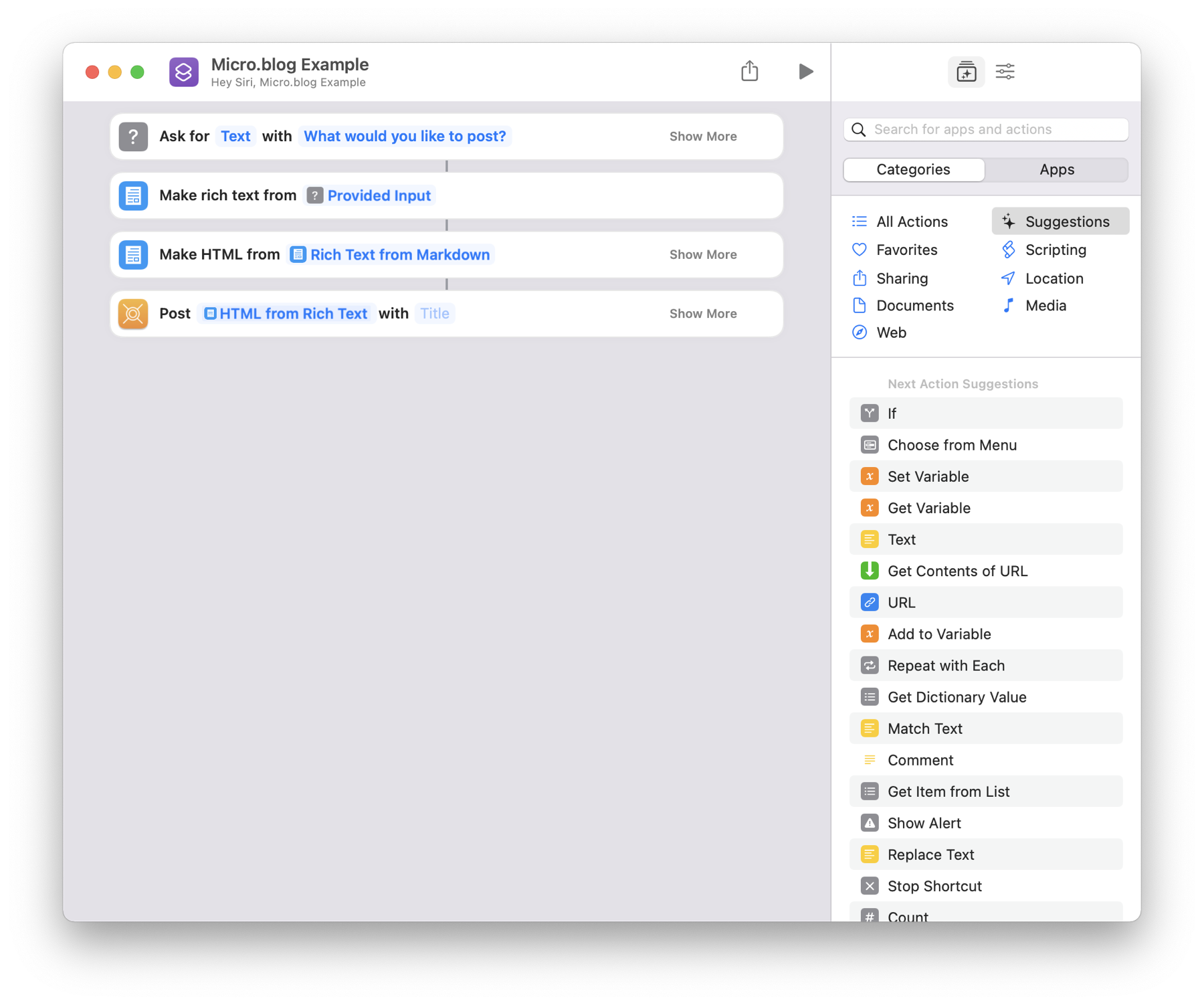Add the Show Alert action
1204x1005 pixels.
(x=986, y=823)
